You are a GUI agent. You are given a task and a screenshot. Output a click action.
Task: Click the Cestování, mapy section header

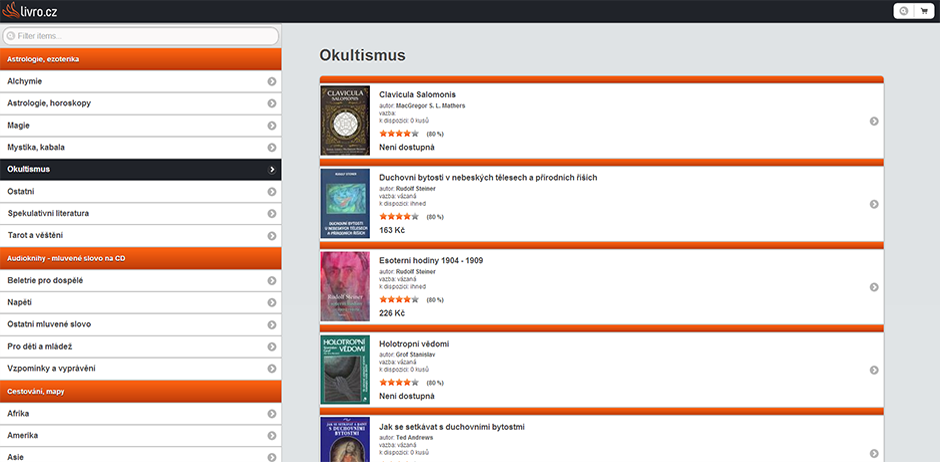click(x=141, y=391)
